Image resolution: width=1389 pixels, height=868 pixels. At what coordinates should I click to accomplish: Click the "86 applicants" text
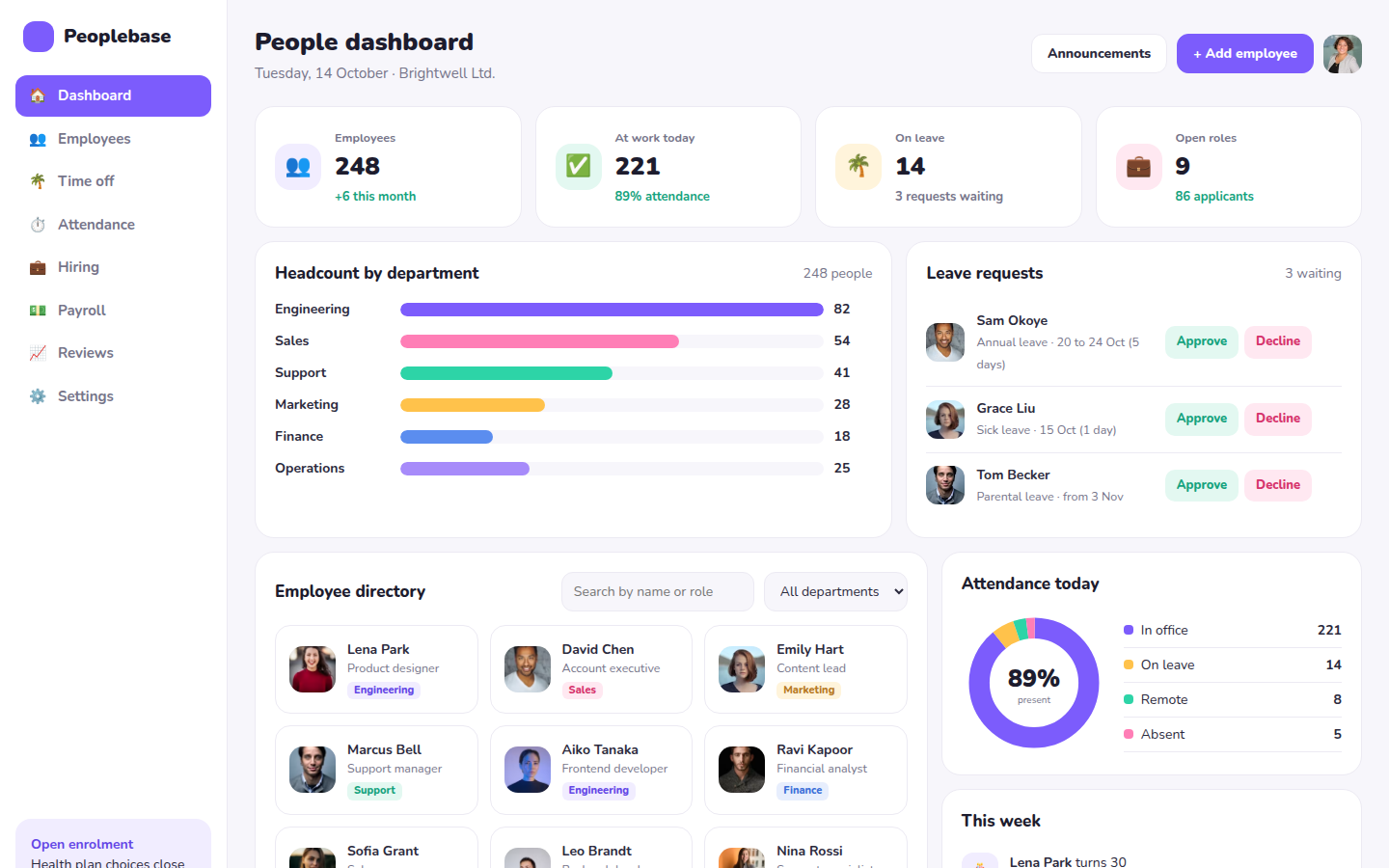point(1214,197)
